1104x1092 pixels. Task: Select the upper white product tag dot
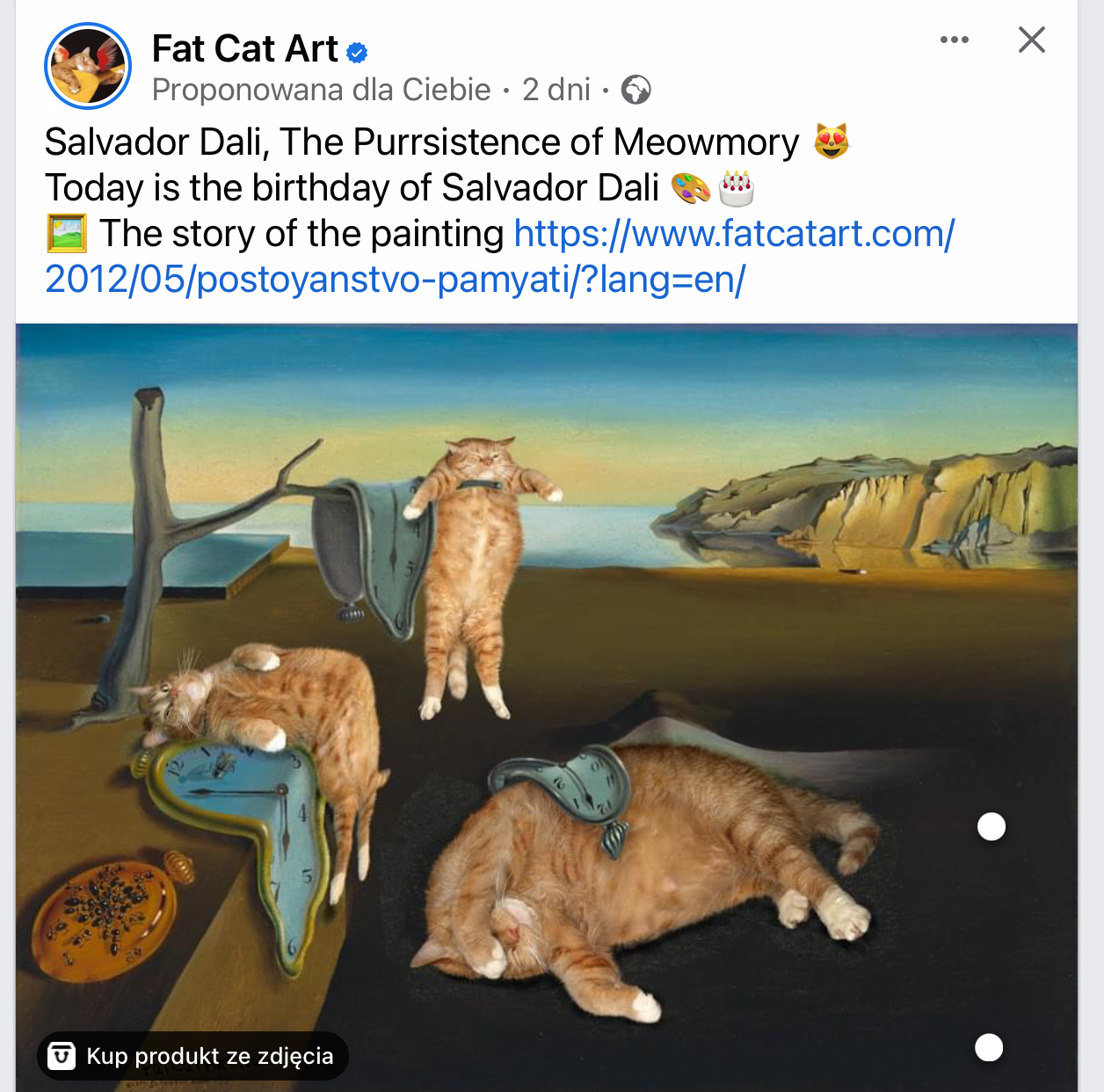991,826
